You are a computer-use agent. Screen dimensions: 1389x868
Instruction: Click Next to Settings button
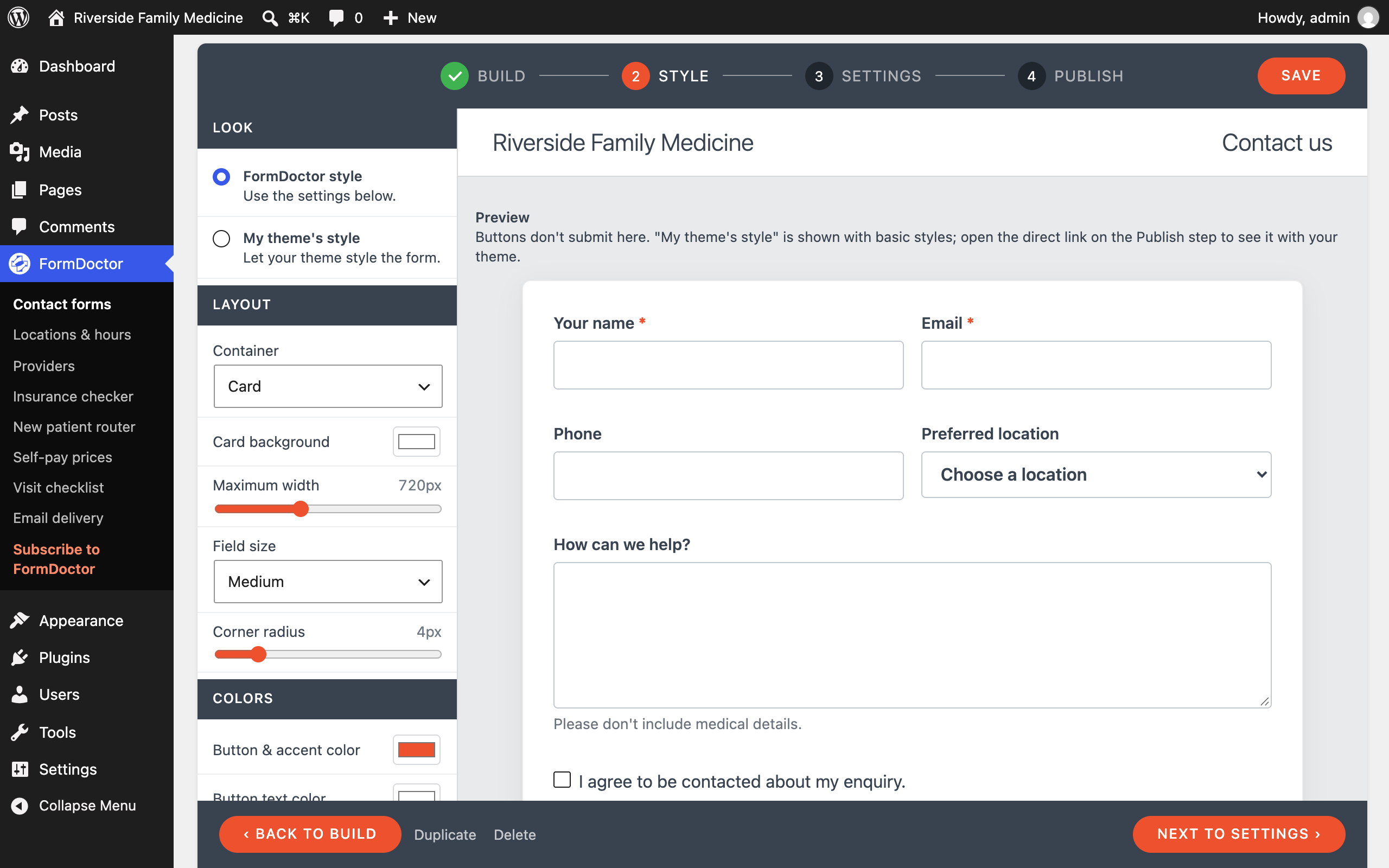(1239, 834)
